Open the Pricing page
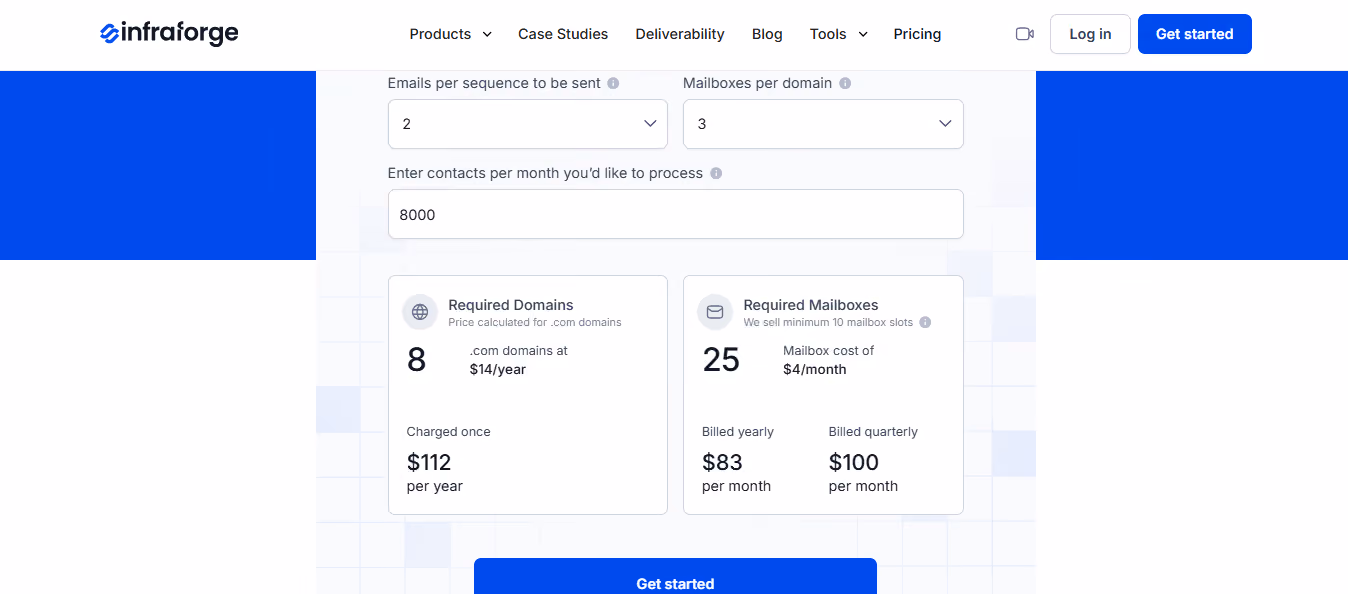This screenshot has width=1348, height=594. (917, 34)
